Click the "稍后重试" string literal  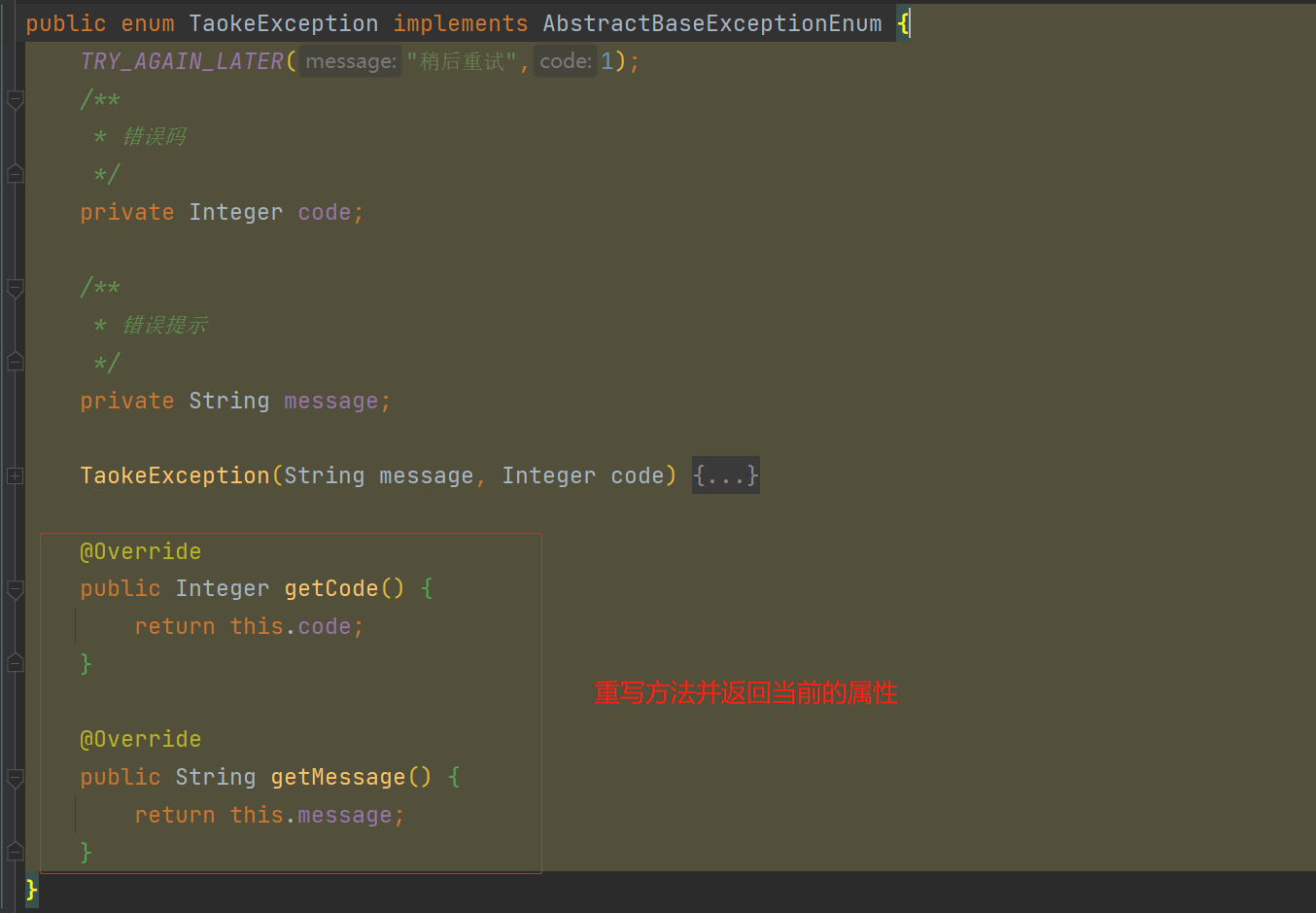point(462,61)
